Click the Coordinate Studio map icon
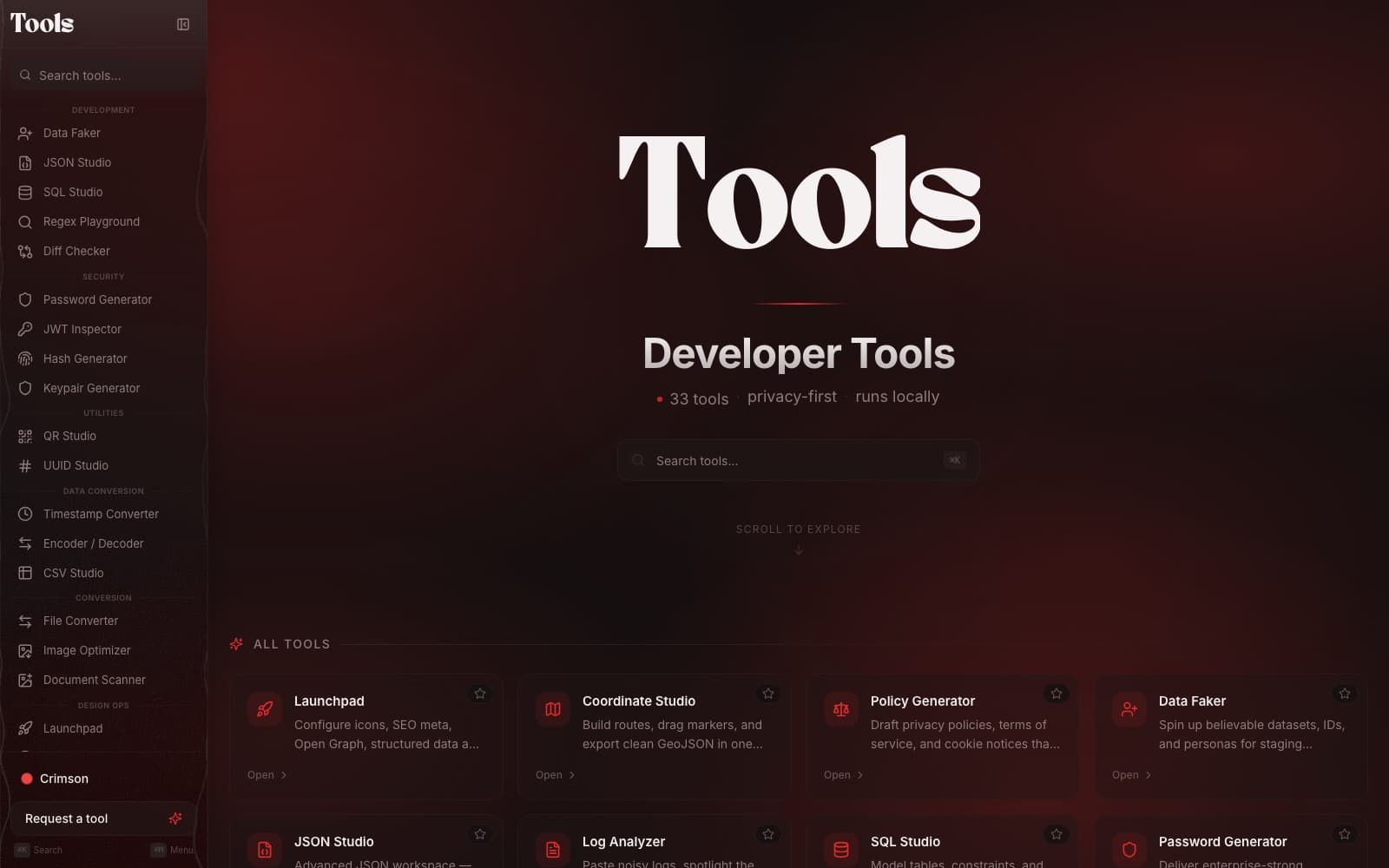This screenshot has width=1389, height=868. coord(553,709)
